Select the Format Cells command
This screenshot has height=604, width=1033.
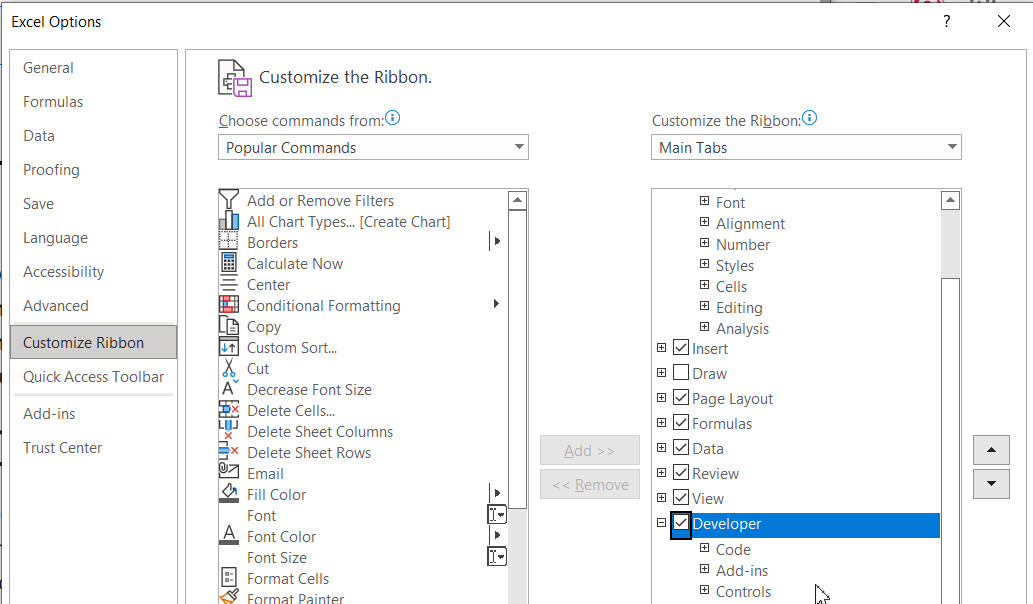[287, 578]
